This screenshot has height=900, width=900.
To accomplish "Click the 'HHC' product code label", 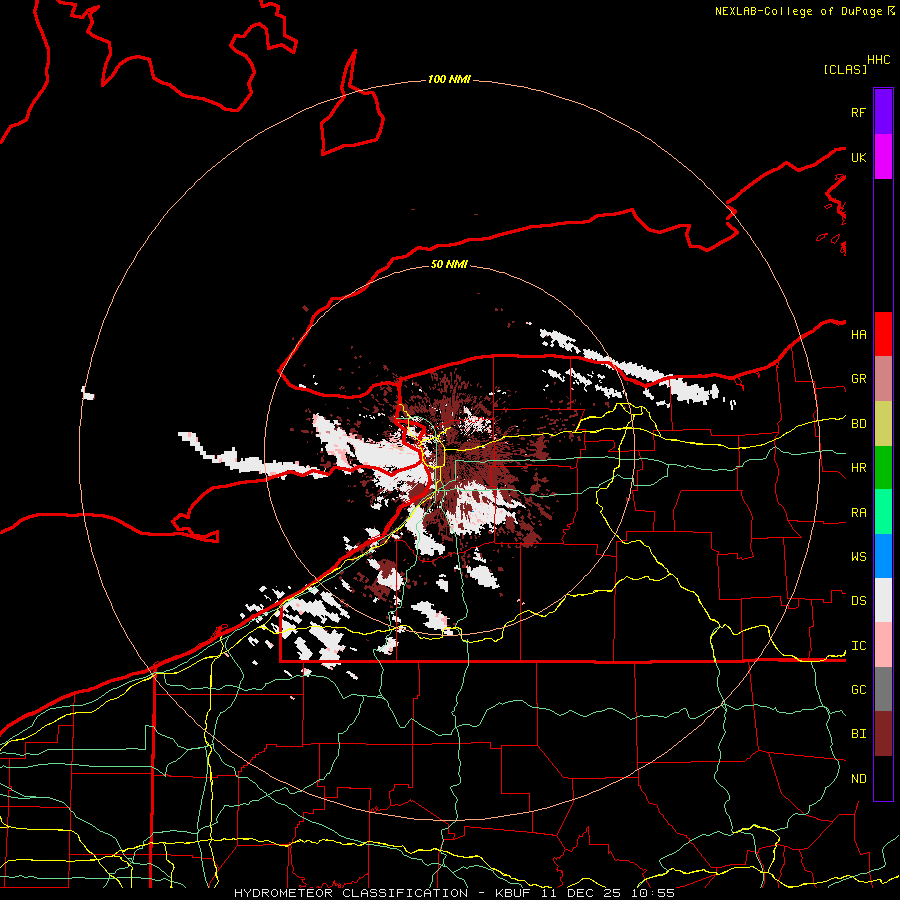I will click(x=878, y=60).
